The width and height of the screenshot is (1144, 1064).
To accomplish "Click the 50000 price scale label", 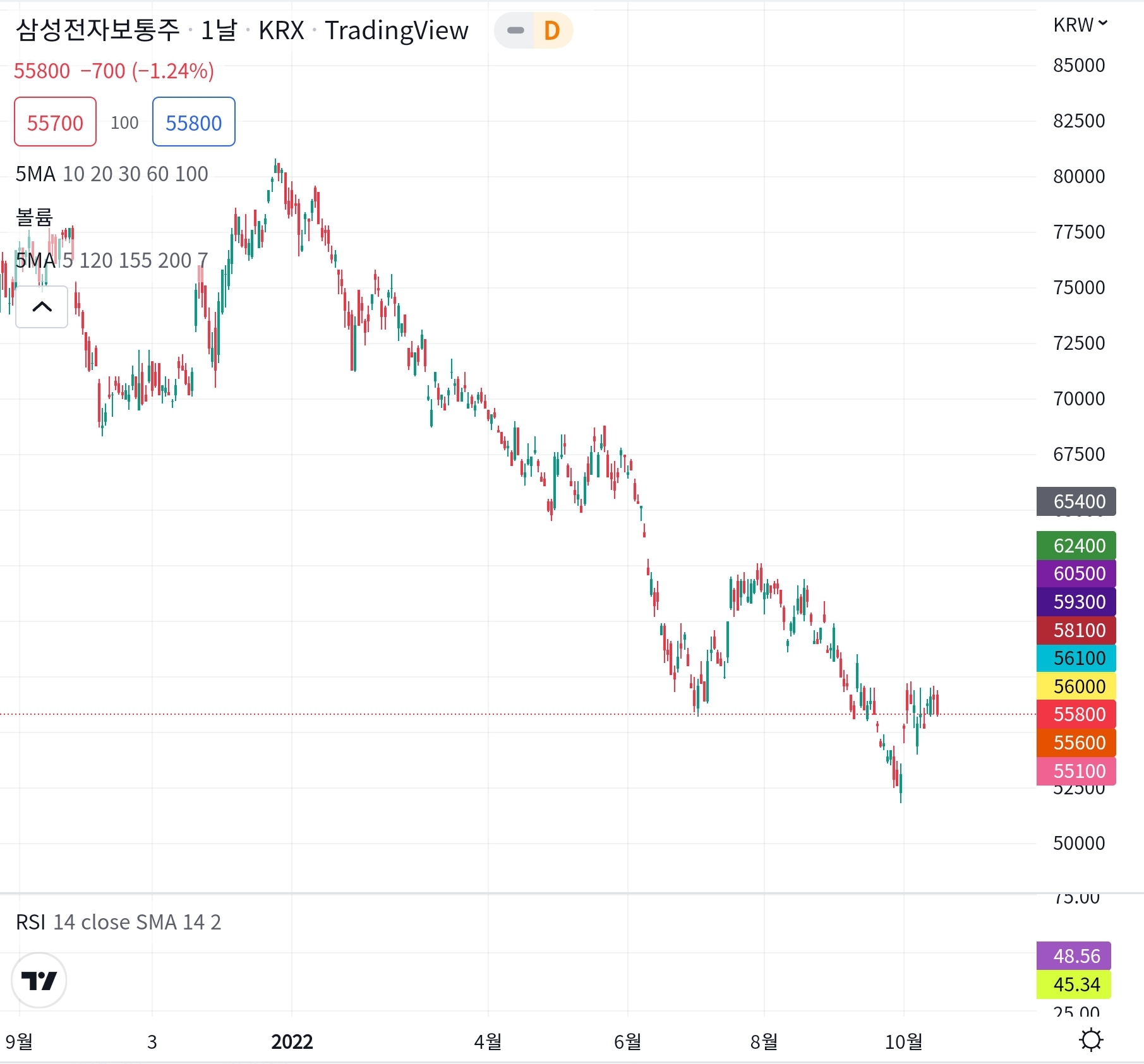I will (x=1079, y=843).
